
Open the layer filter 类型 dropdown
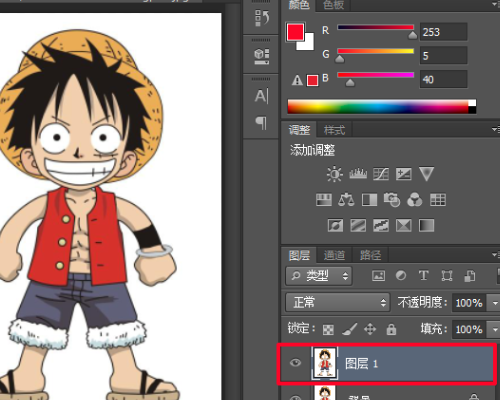point(319,276)
